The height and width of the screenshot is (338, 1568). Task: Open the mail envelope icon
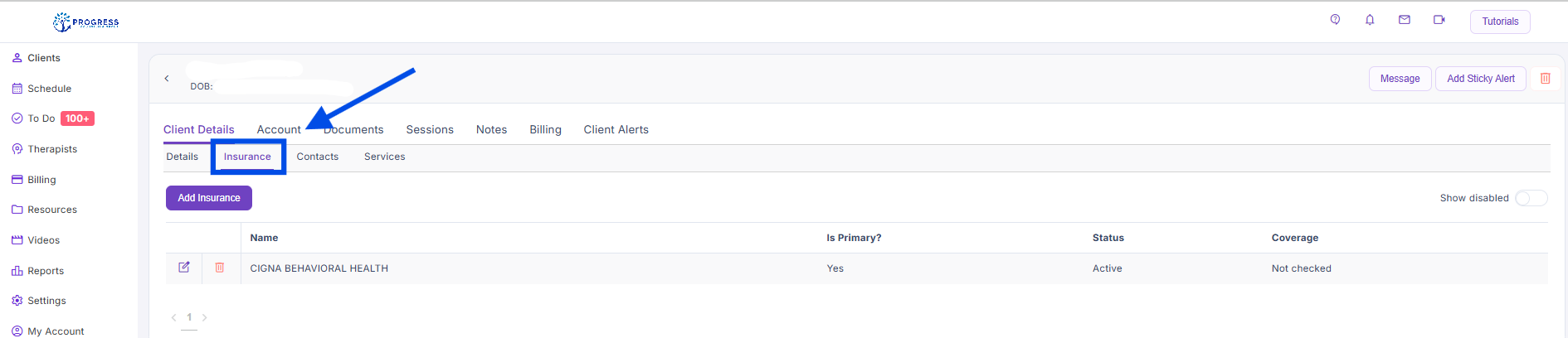1405,20
